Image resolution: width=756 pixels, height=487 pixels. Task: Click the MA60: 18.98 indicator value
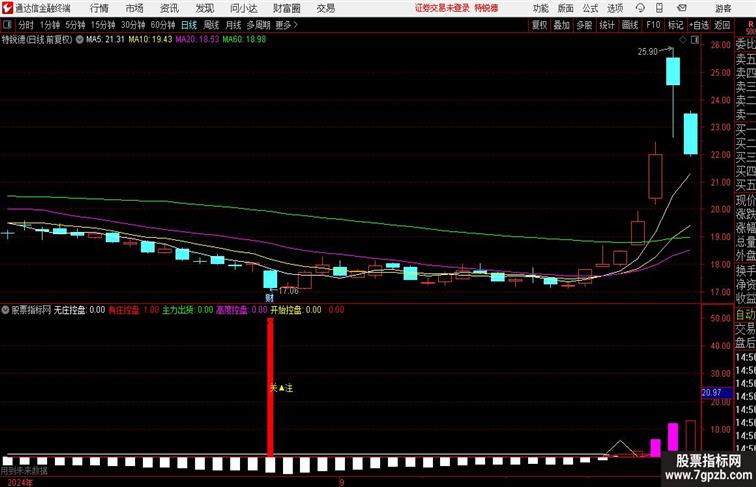pos(244,40)
